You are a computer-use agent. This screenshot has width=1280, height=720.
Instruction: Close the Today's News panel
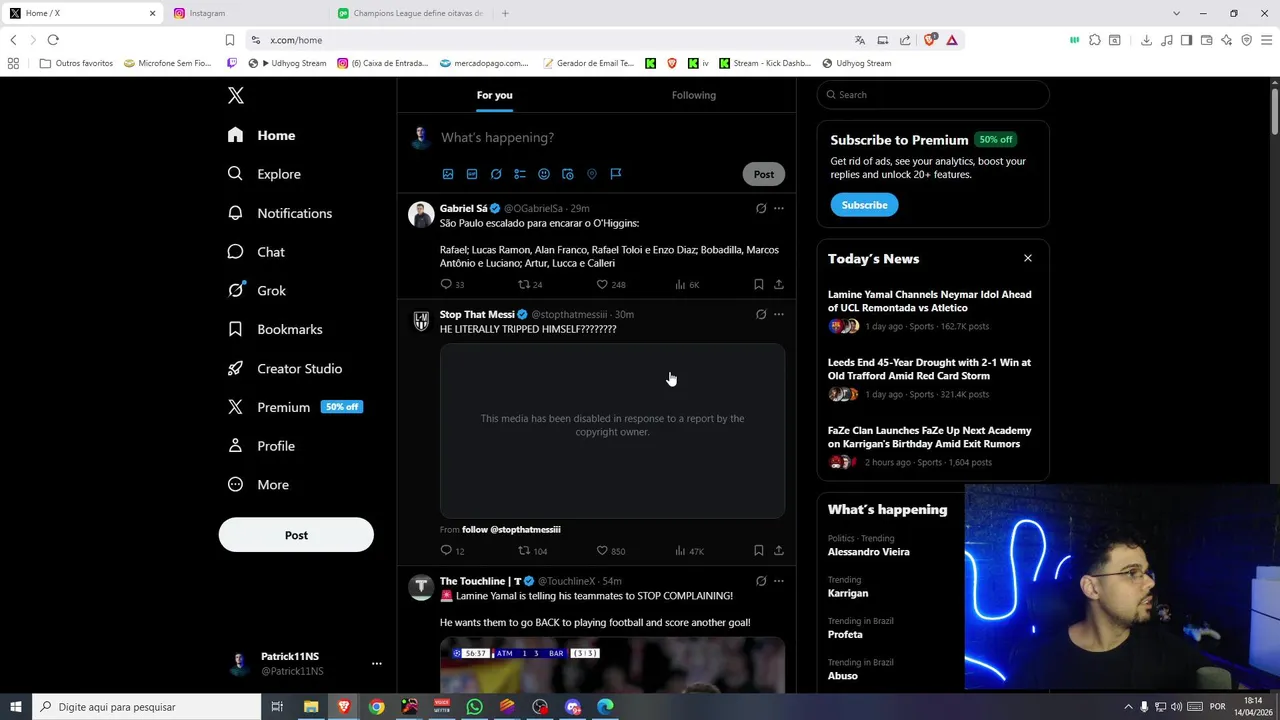[x=1027, y=258]
